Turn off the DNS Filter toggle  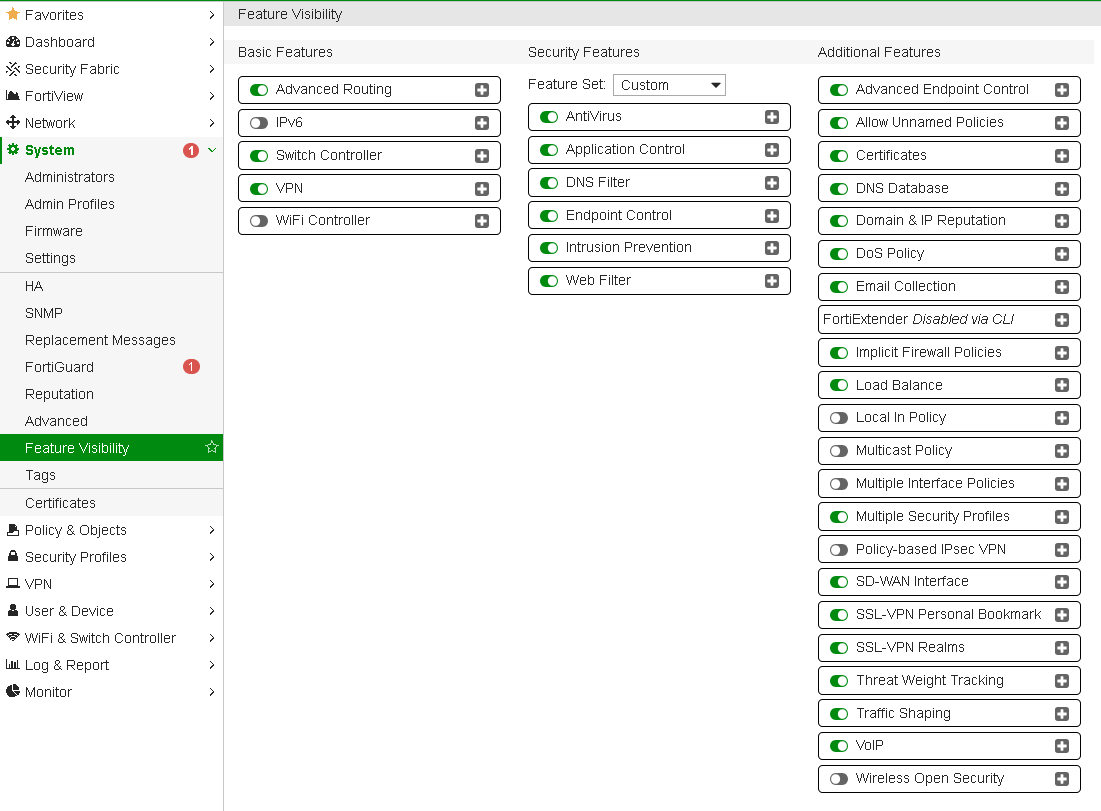(x=549, y=183)
